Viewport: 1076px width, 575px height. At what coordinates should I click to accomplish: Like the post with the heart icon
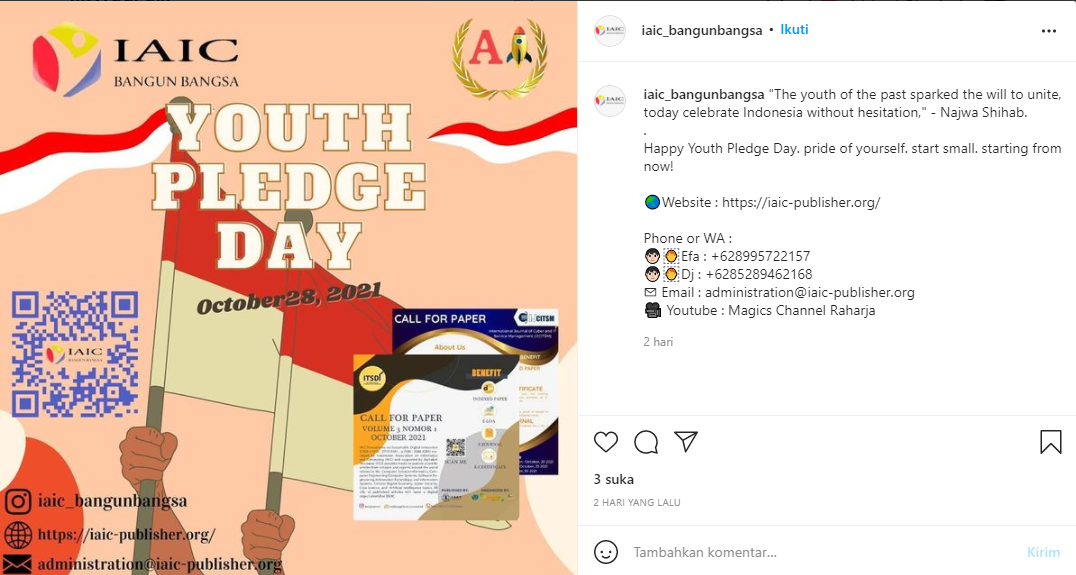coord(606,442)
